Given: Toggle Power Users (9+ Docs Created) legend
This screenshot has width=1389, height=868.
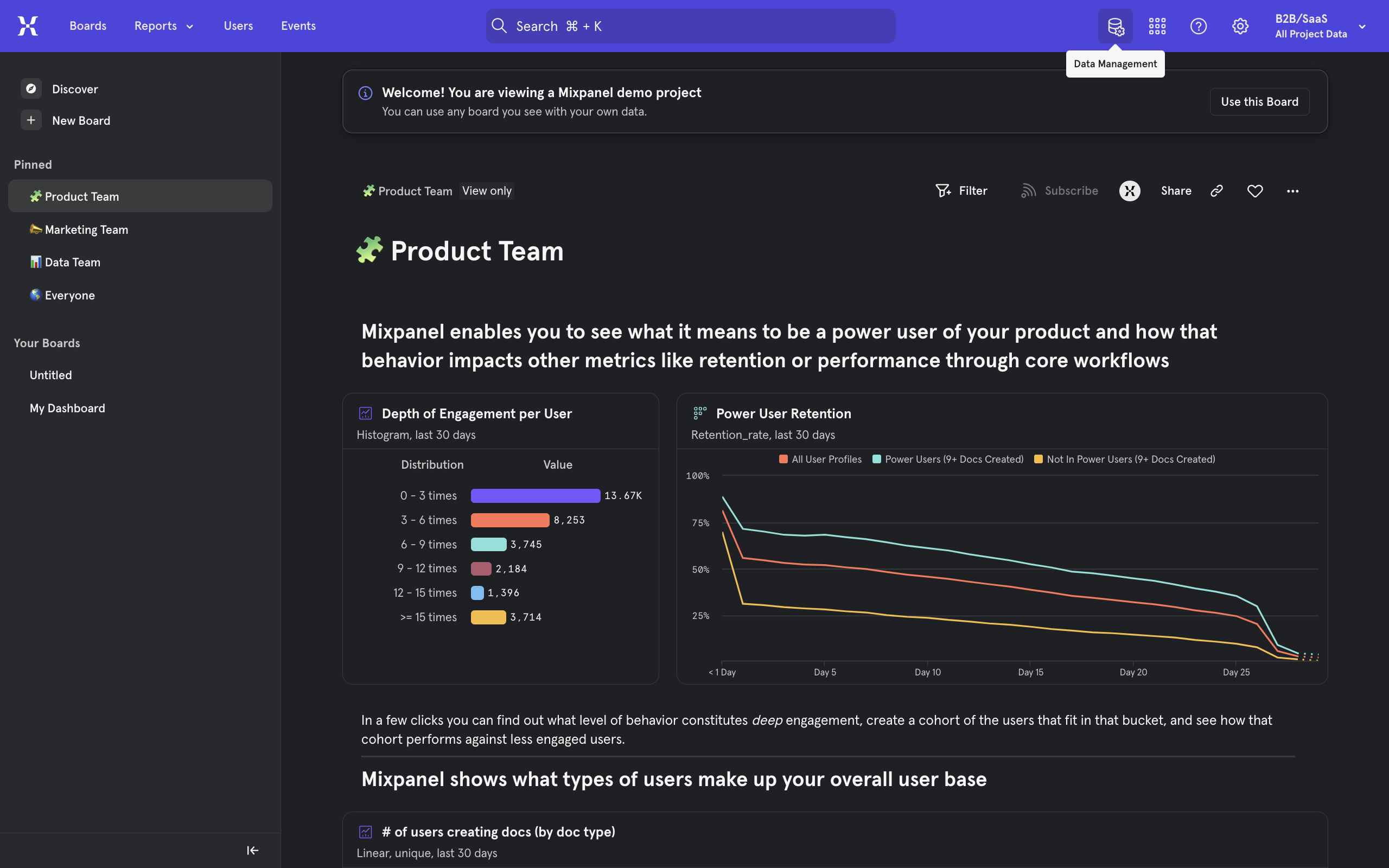Looking at the screenshot, I should click(948, 459).
